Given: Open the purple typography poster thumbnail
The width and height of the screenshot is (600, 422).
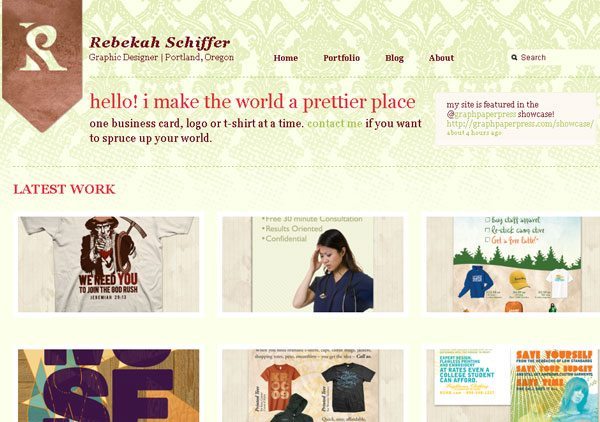Looking at the screenshot, I should [x=109, y=386].
